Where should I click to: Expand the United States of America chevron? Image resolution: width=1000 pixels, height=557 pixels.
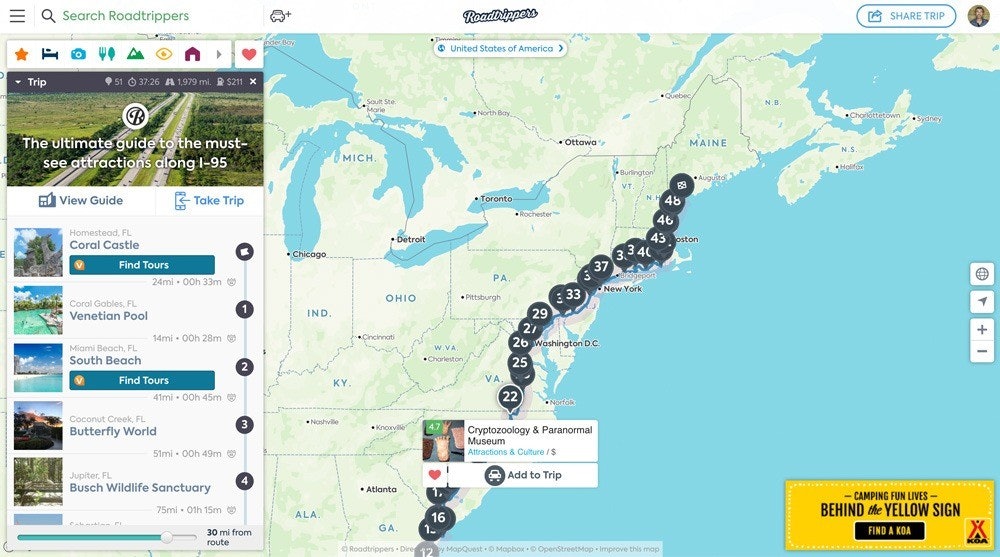point(561,48)
